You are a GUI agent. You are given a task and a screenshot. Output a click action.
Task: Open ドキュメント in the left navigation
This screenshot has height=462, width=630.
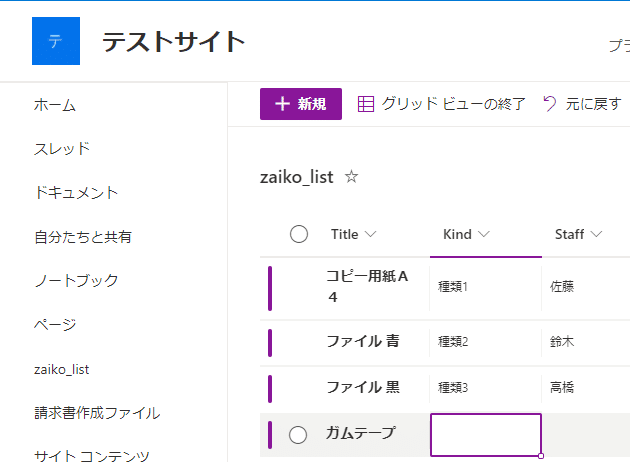(x=76, y=192)
